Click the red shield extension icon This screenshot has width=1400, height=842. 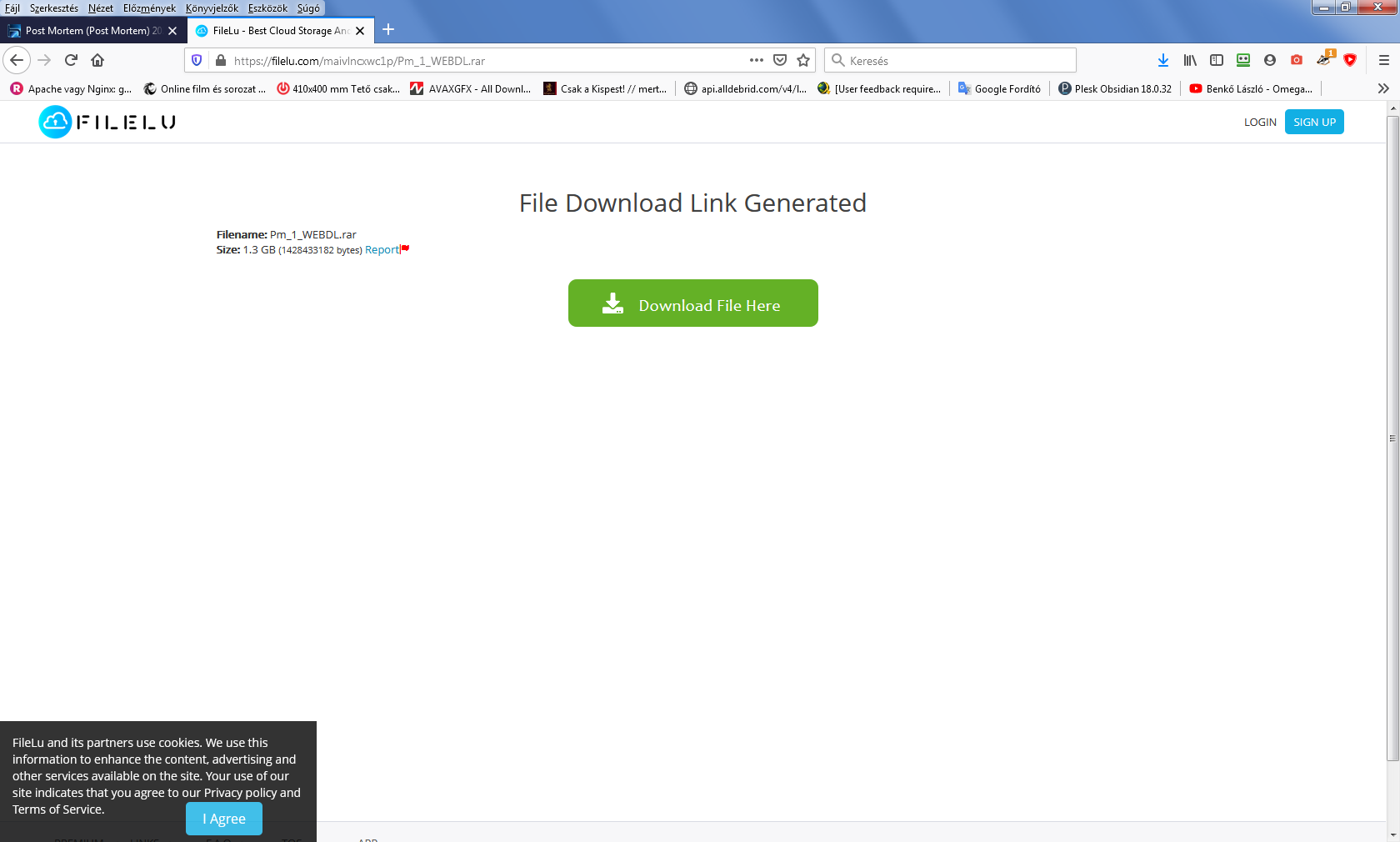tap(1350, 60)
